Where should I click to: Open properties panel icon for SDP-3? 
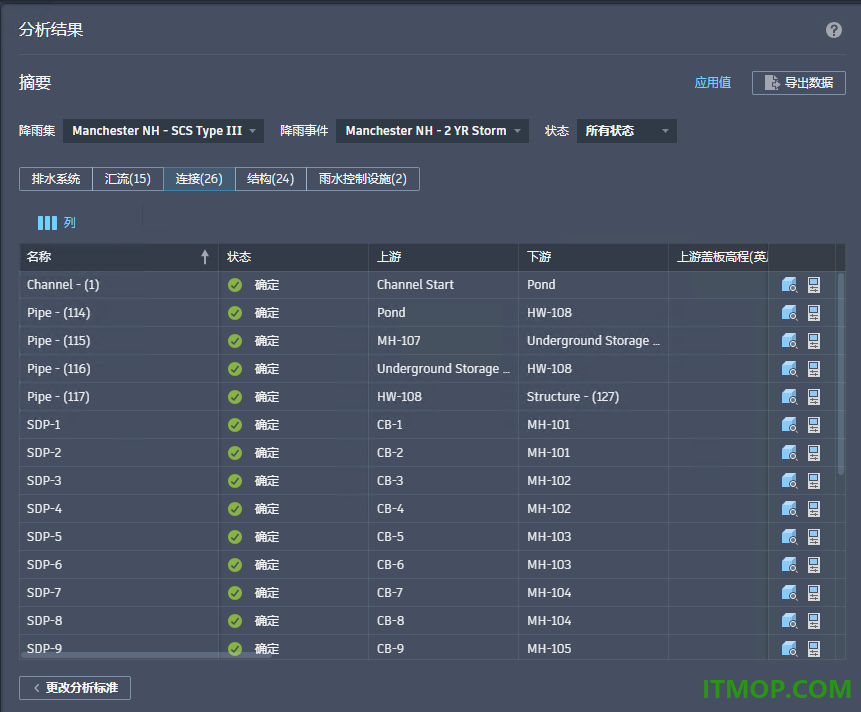814,481
